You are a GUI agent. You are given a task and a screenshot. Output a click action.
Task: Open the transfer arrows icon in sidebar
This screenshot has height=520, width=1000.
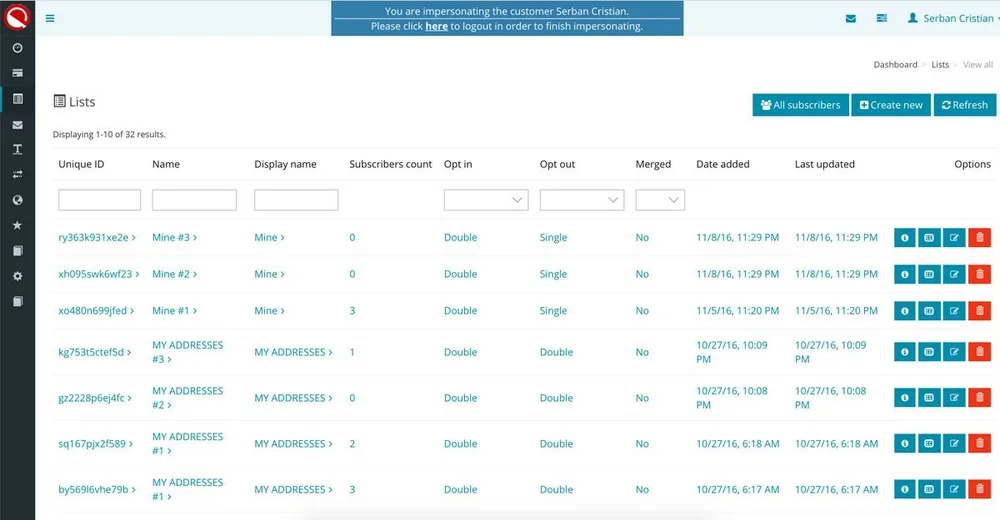pyautogui.click(x=18, y=174)
